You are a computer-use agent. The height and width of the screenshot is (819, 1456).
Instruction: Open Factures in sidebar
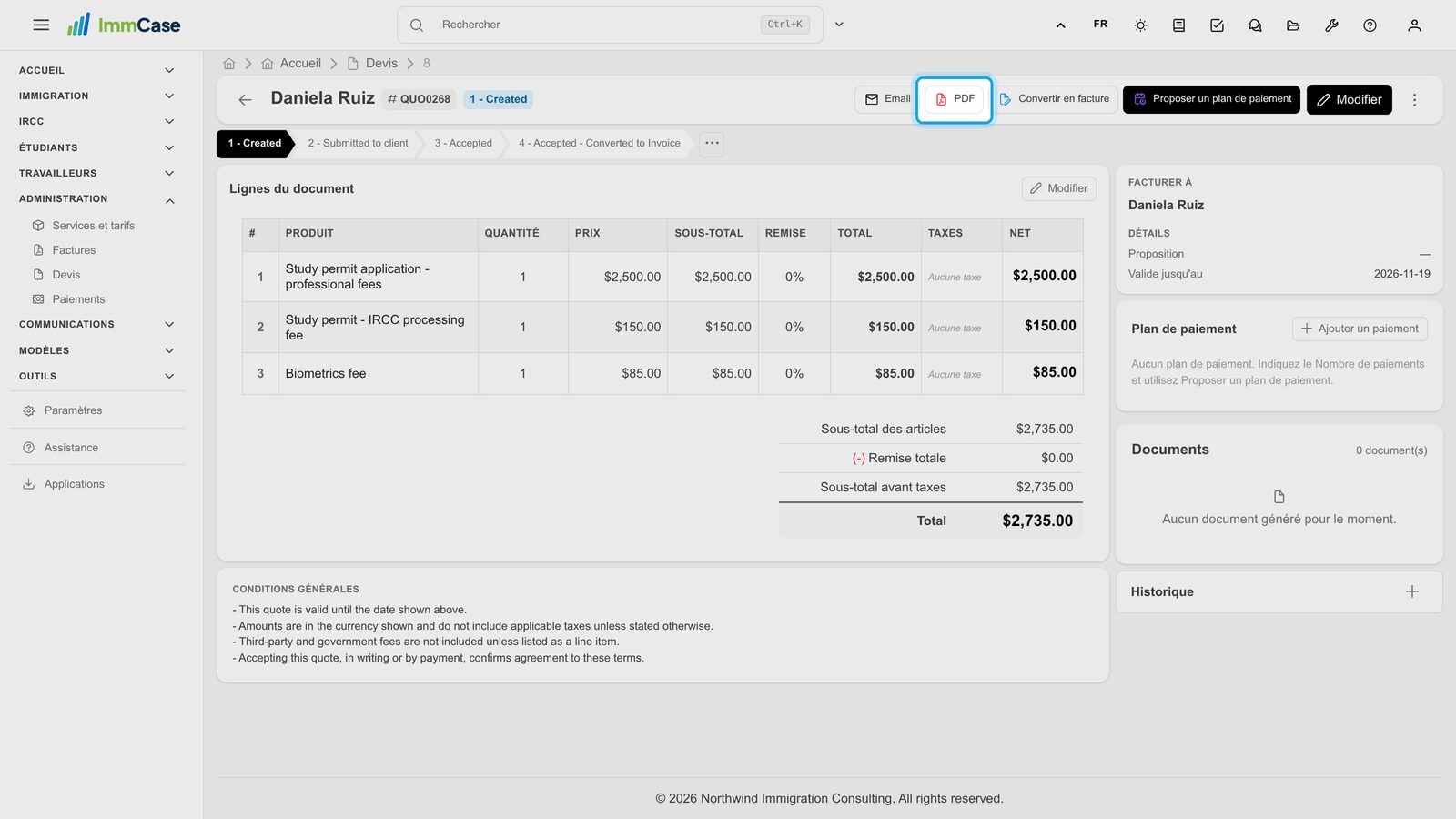coord(64,250)
